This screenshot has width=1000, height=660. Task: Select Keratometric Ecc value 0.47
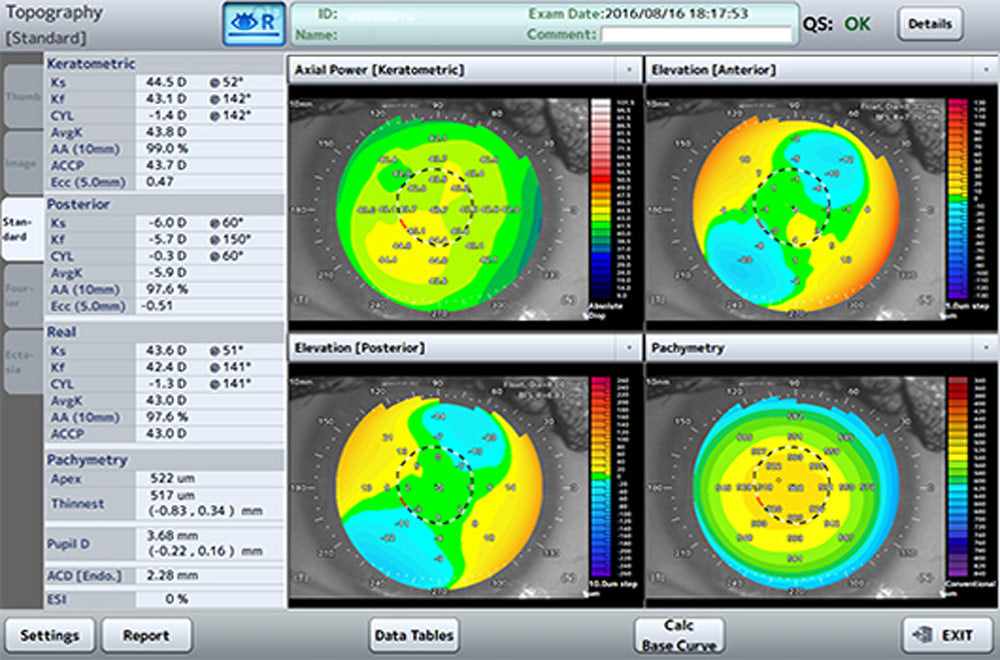pyautogui.click(x=159, y=182)
